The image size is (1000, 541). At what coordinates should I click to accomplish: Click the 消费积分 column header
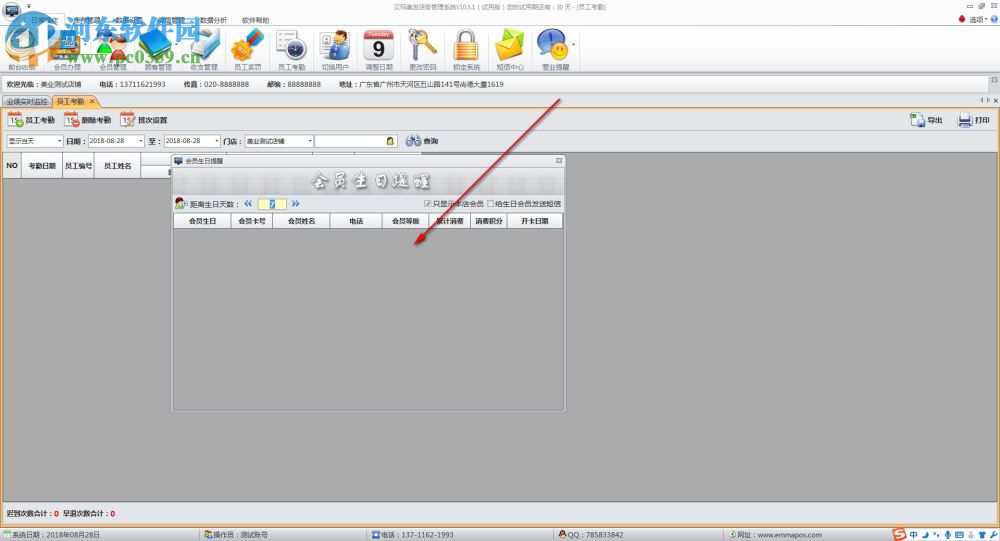(489, 221)
